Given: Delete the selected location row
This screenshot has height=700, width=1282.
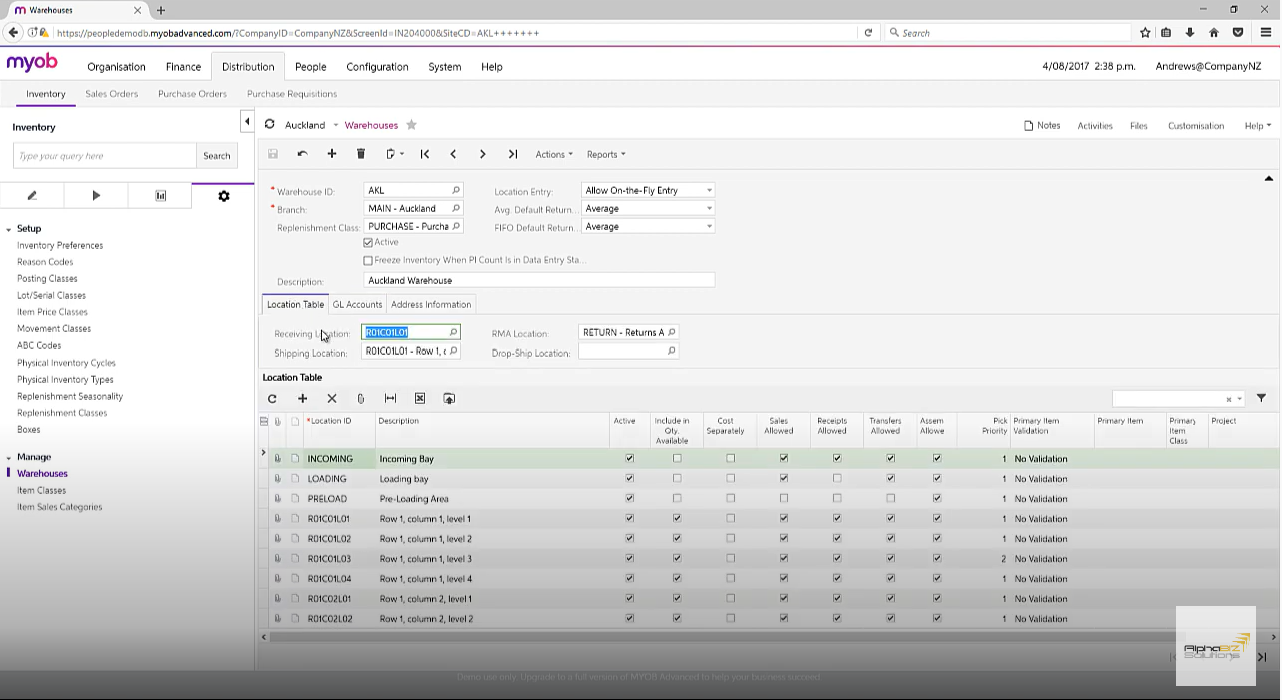Looking at the screenshot, I should (331, 398).
